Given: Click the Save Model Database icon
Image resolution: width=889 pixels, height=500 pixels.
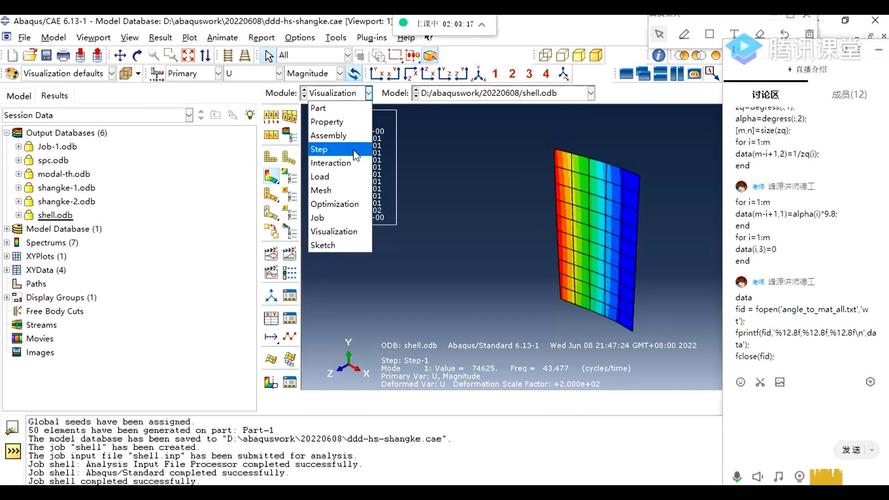Looking at the screenshot, I should click(46, 55).
